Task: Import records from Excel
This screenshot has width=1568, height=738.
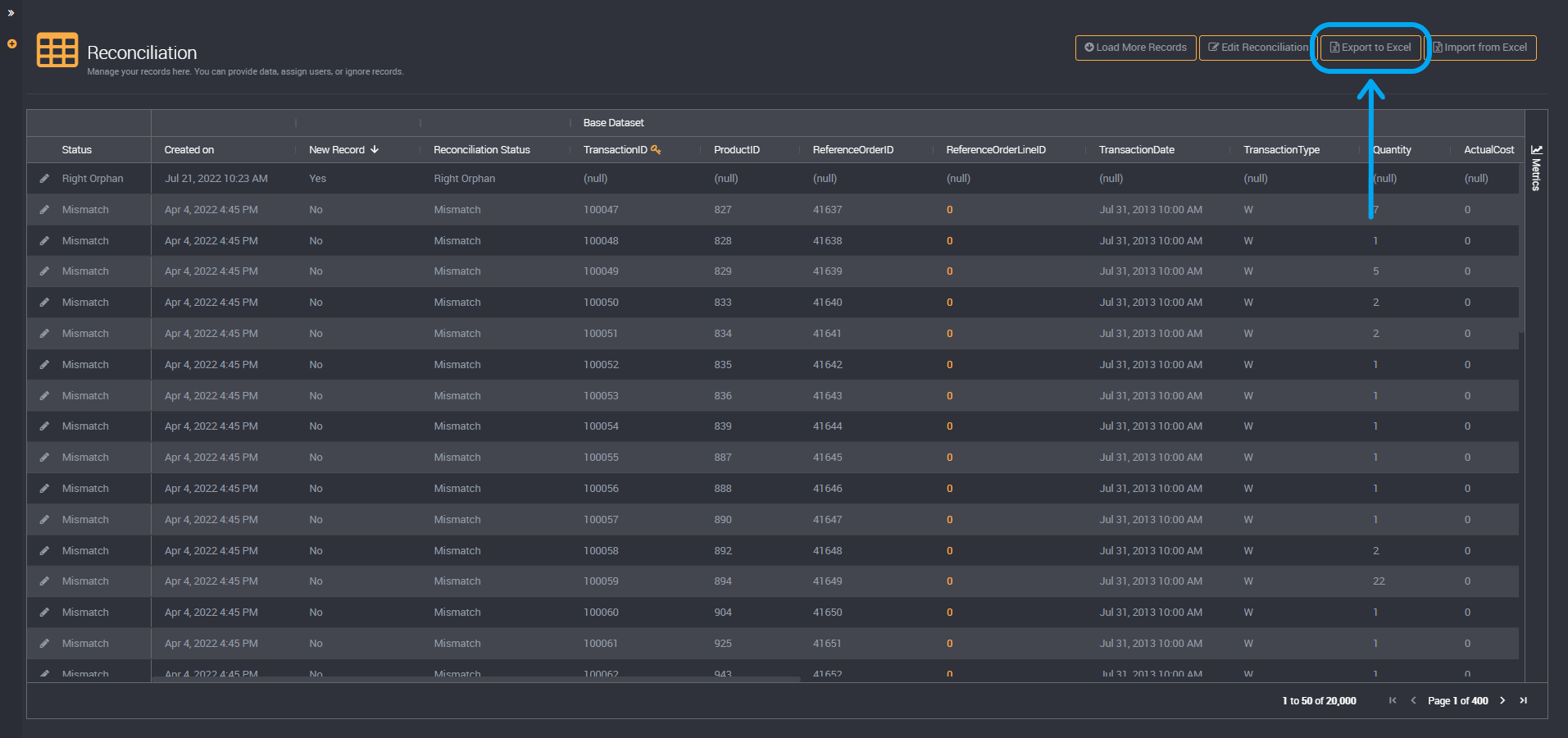Action: tap(1480, 48)
